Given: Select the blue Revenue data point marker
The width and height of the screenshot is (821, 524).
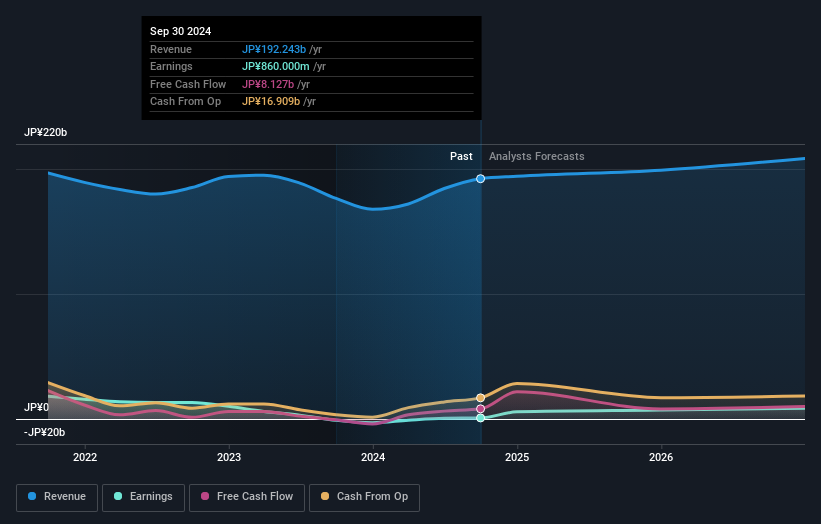Looking at the screenshot, I should (x=480, y=179).
